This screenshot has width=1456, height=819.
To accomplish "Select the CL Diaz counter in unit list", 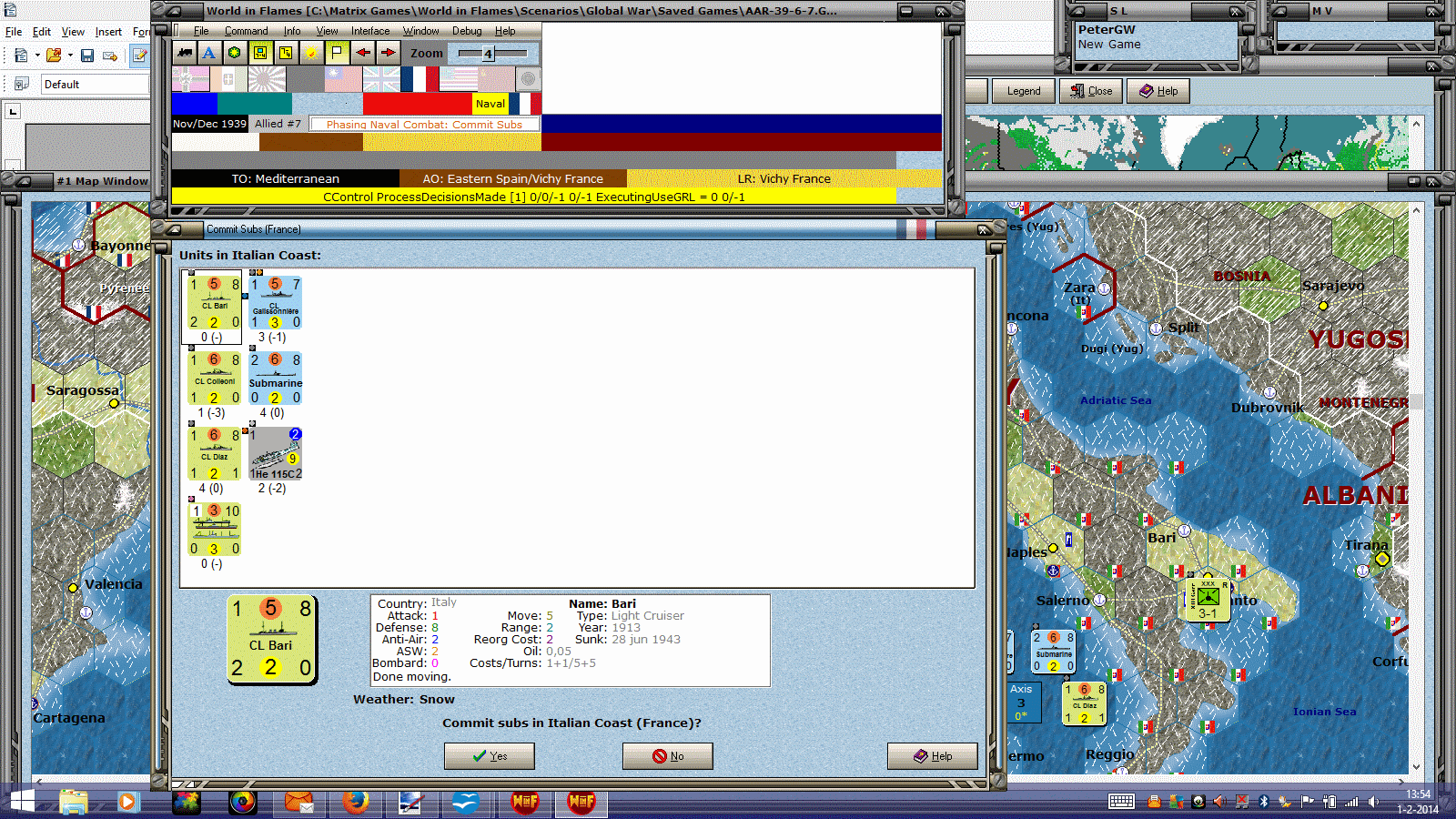I will coord(214,453).
